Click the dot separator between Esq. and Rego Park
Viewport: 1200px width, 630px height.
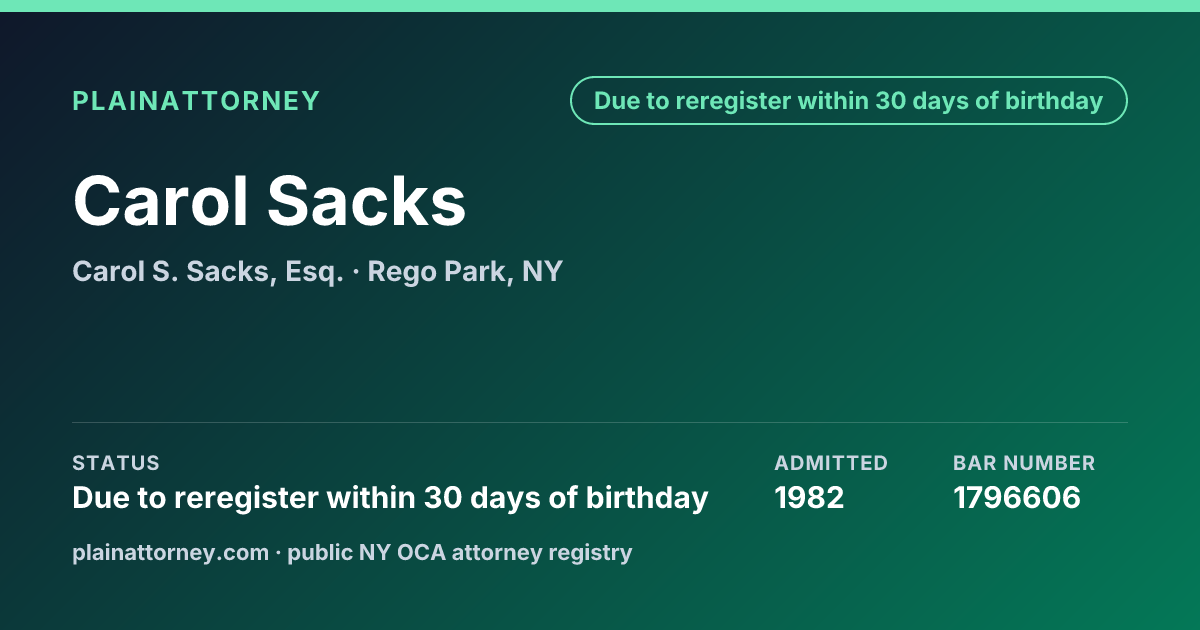pyautogui.click(x=356, y=272)
